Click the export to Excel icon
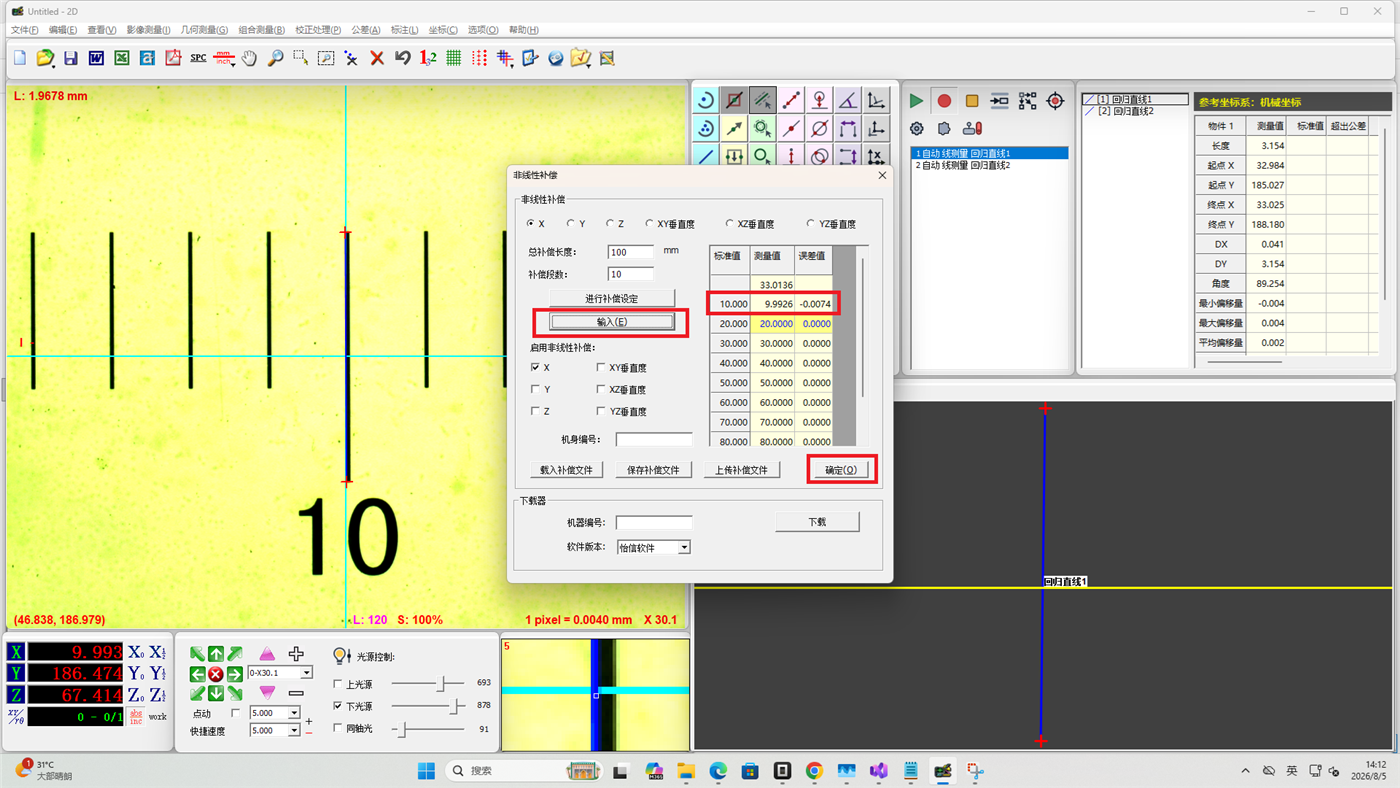The image size is (1400, 788). [x=121, y=58]
